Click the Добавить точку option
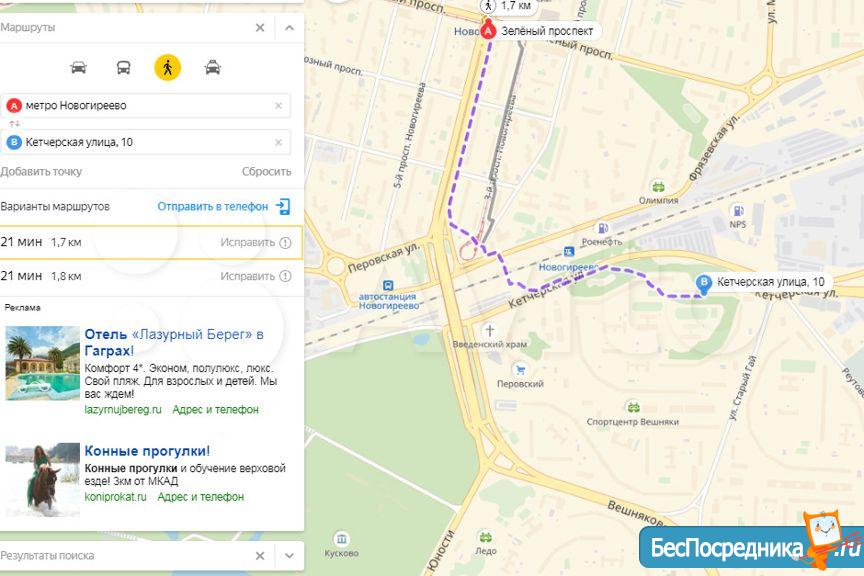 (x=41, y=171)
